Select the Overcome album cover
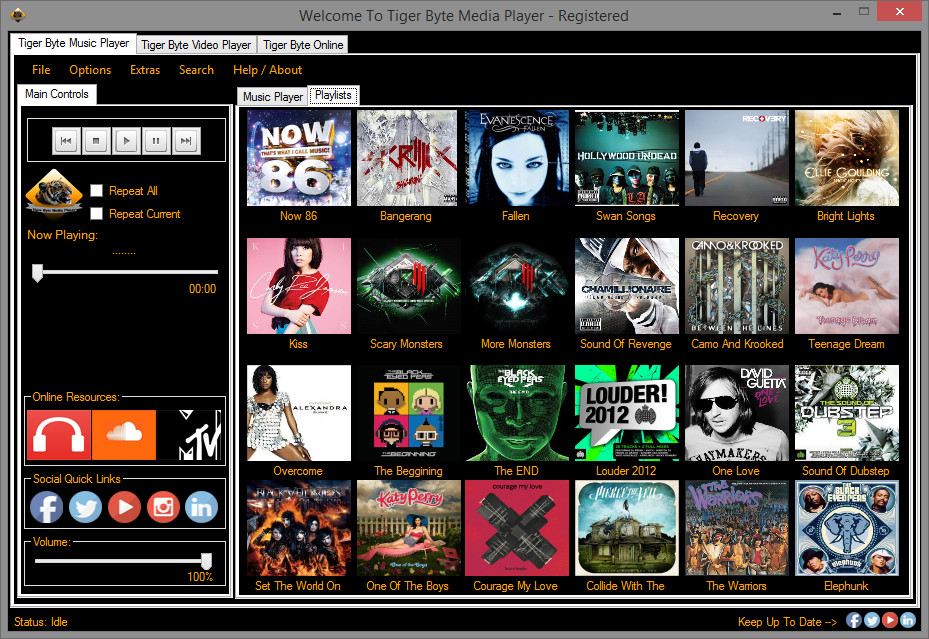This screenshot has width=929, height=639. [299, 413]
